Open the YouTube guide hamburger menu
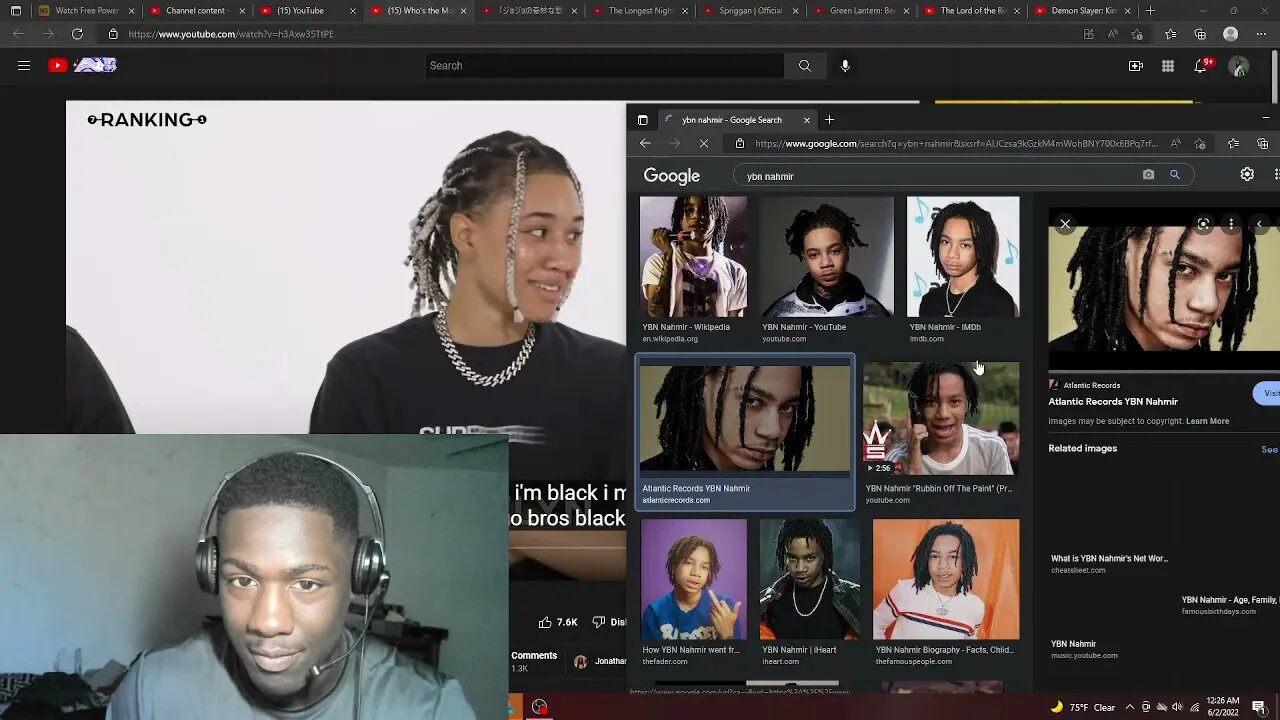This screenshot has height=720, width=1280. click(24, 66)
